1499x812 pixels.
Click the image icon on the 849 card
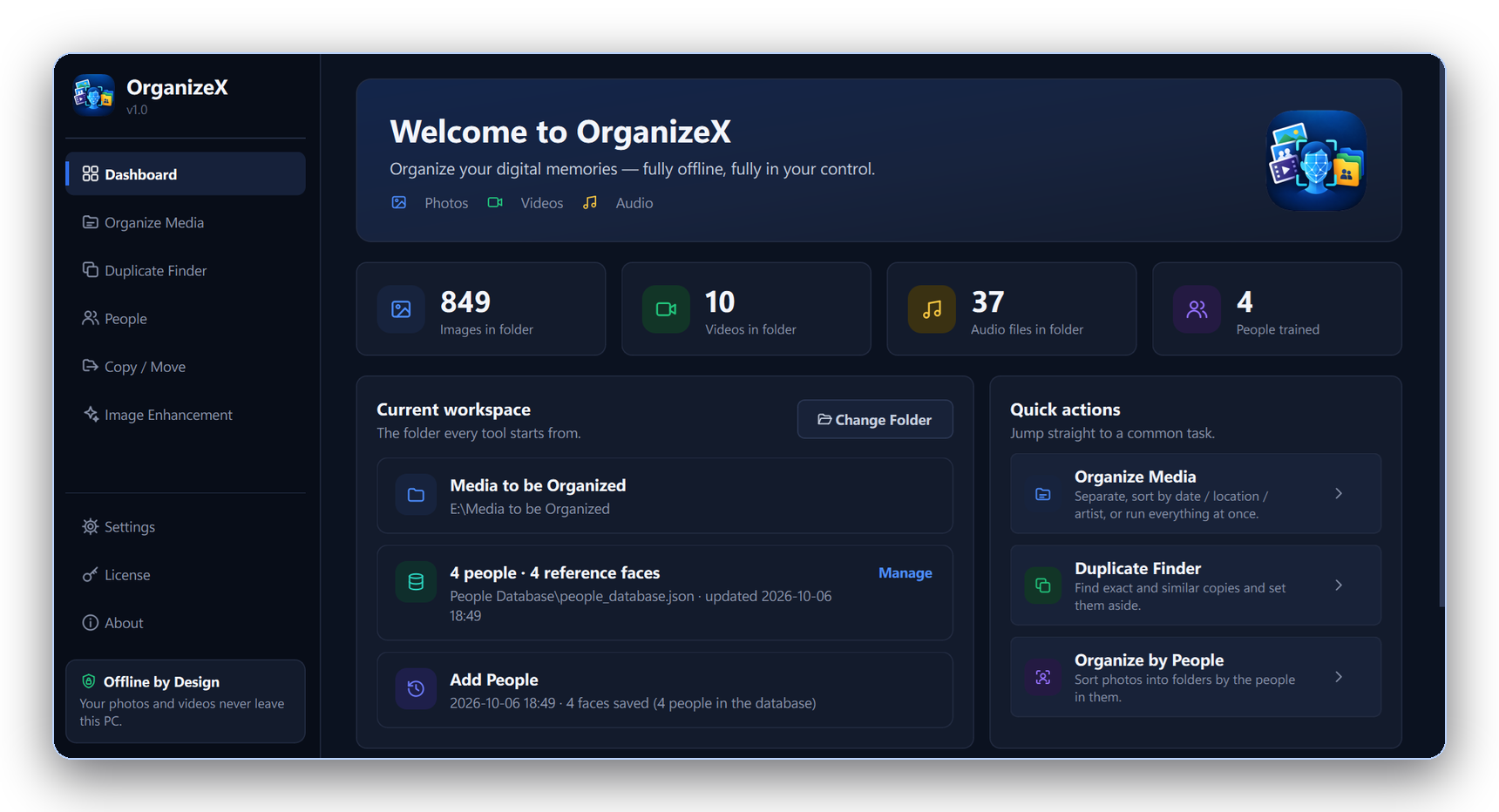tap(401, 309)
